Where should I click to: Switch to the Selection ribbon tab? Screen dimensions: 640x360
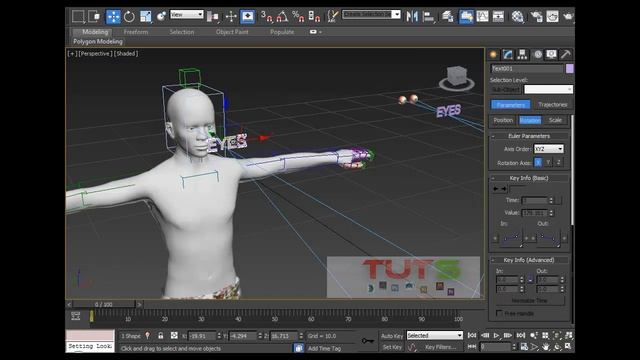click(182, 32)
